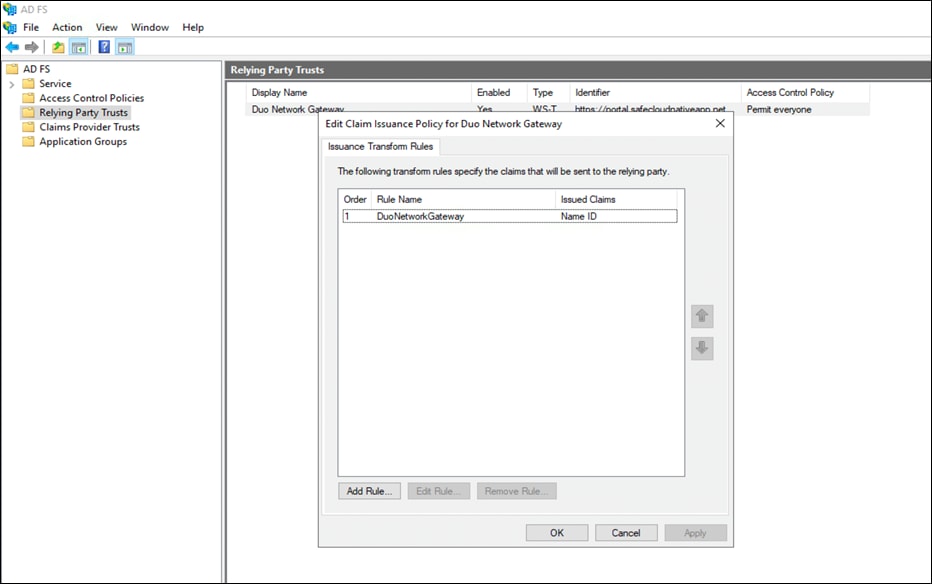Click the Rule Name column header
The width and height of the screenshot is (932, 584).
(463, 200)
